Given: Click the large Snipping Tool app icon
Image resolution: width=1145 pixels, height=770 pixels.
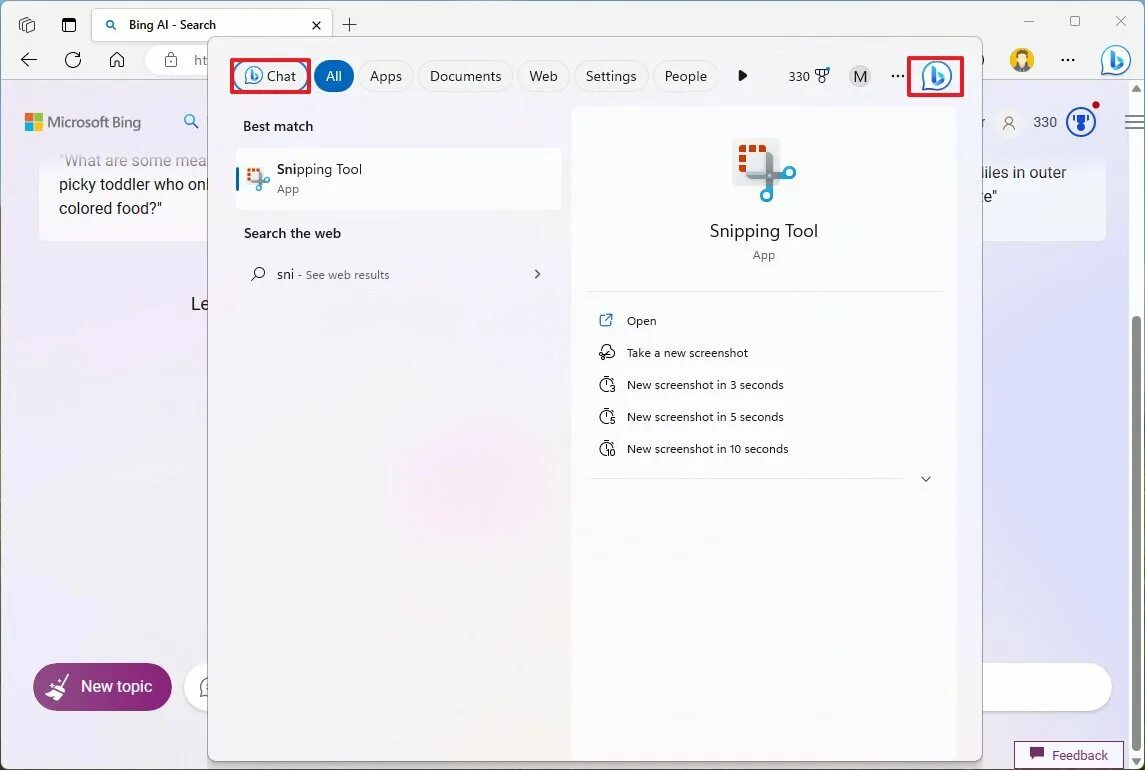Looking at the screenshot, I should click(x=764, y=169).
